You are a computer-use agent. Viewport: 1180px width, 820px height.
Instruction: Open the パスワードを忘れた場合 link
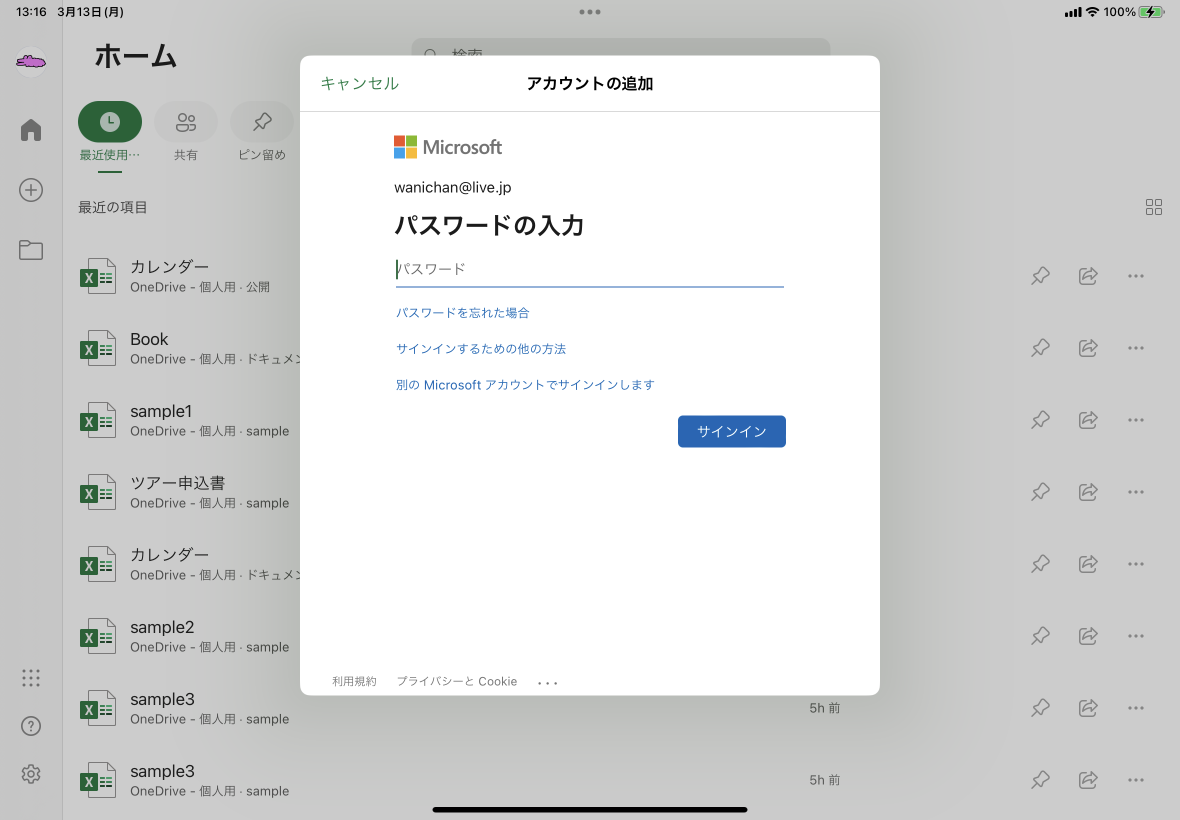462,312
